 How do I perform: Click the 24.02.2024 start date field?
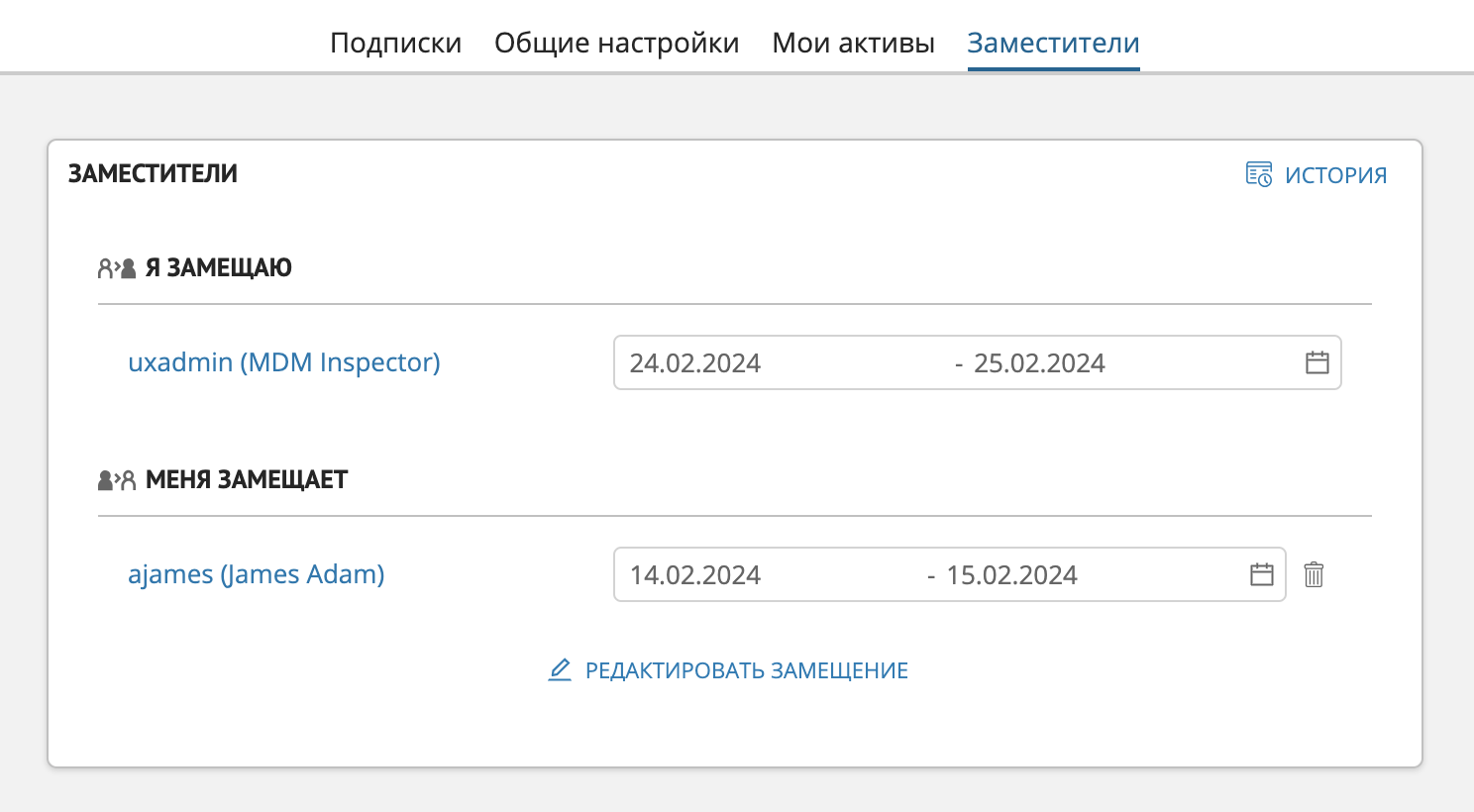(x=695, y=363)
